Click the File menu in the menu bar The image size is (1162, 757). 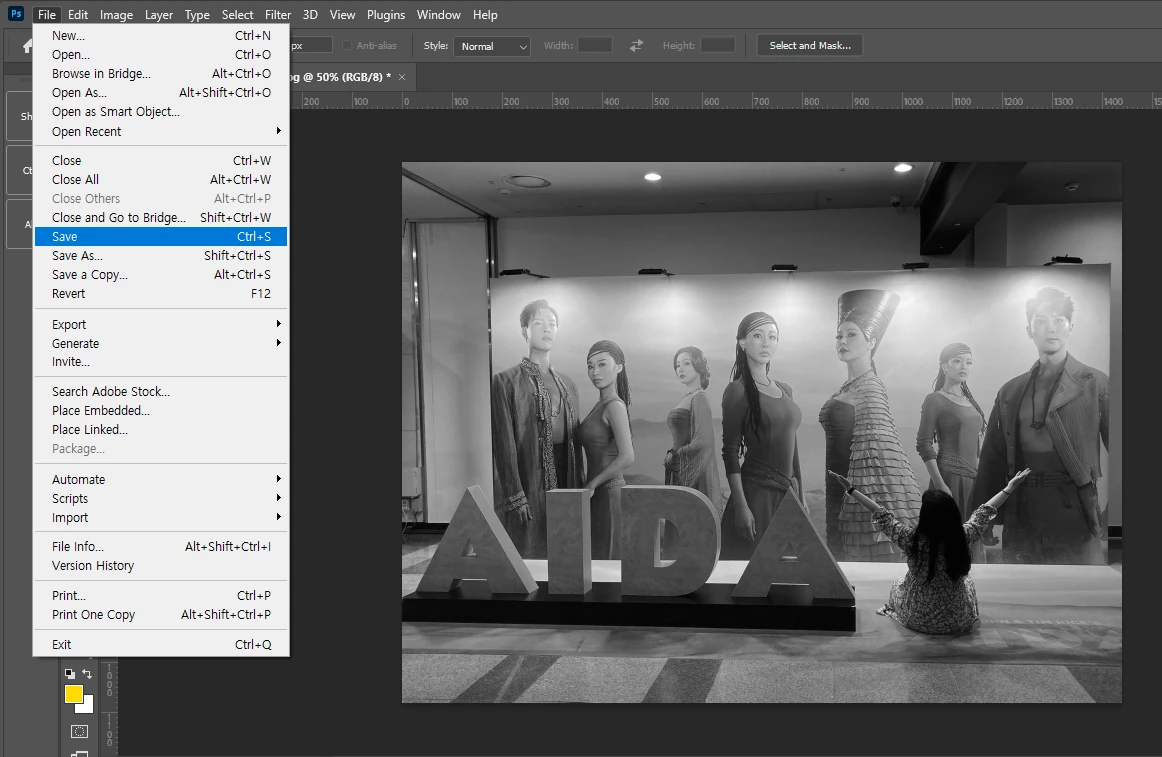tap(47, 15)
